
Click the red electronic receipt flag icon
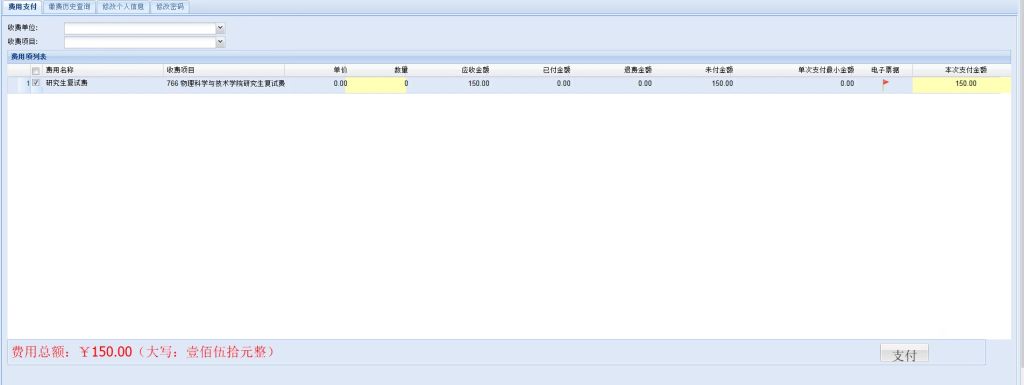point(886,84)
